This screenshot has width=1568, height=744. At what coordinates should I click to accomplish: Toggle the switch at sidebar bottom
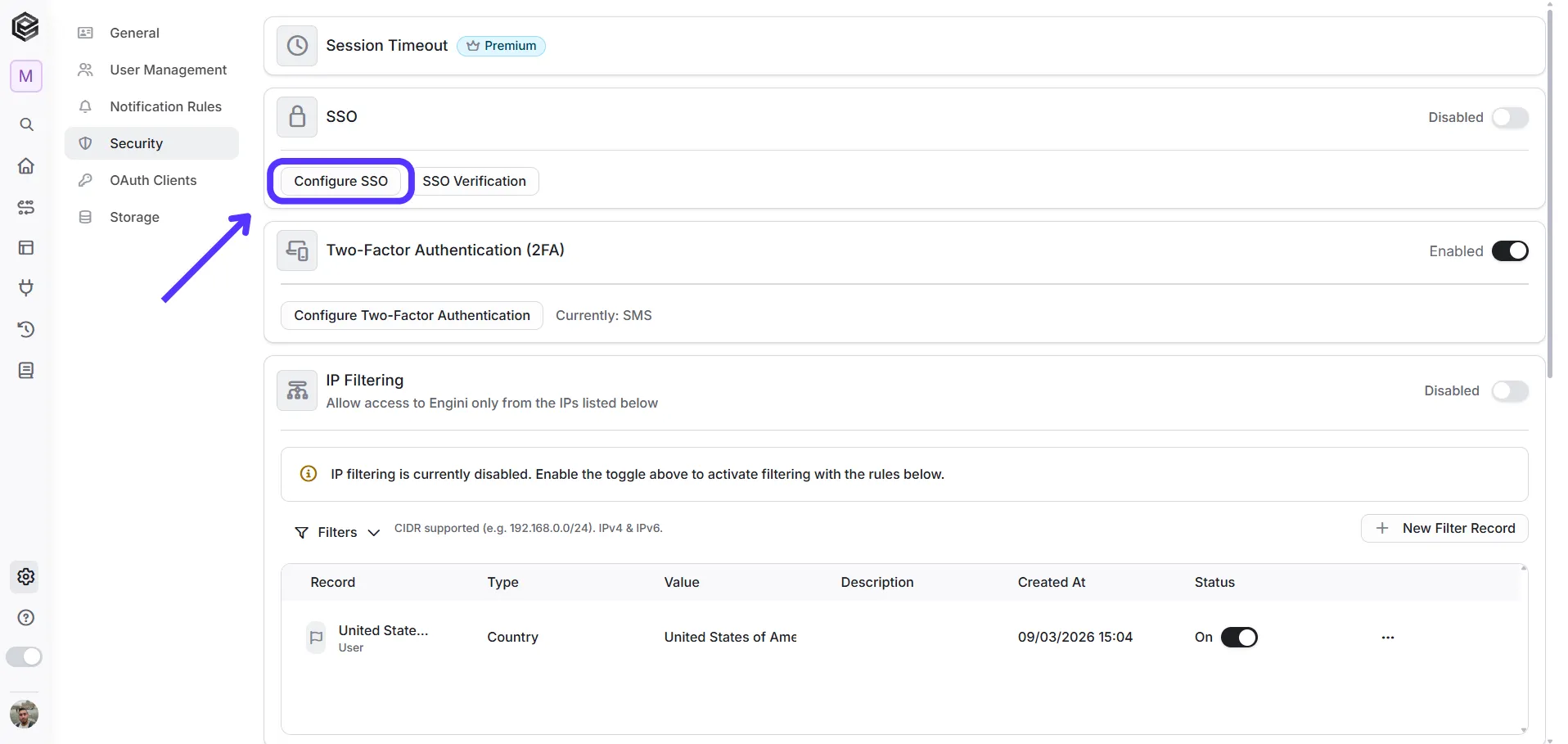click(24, 656)
